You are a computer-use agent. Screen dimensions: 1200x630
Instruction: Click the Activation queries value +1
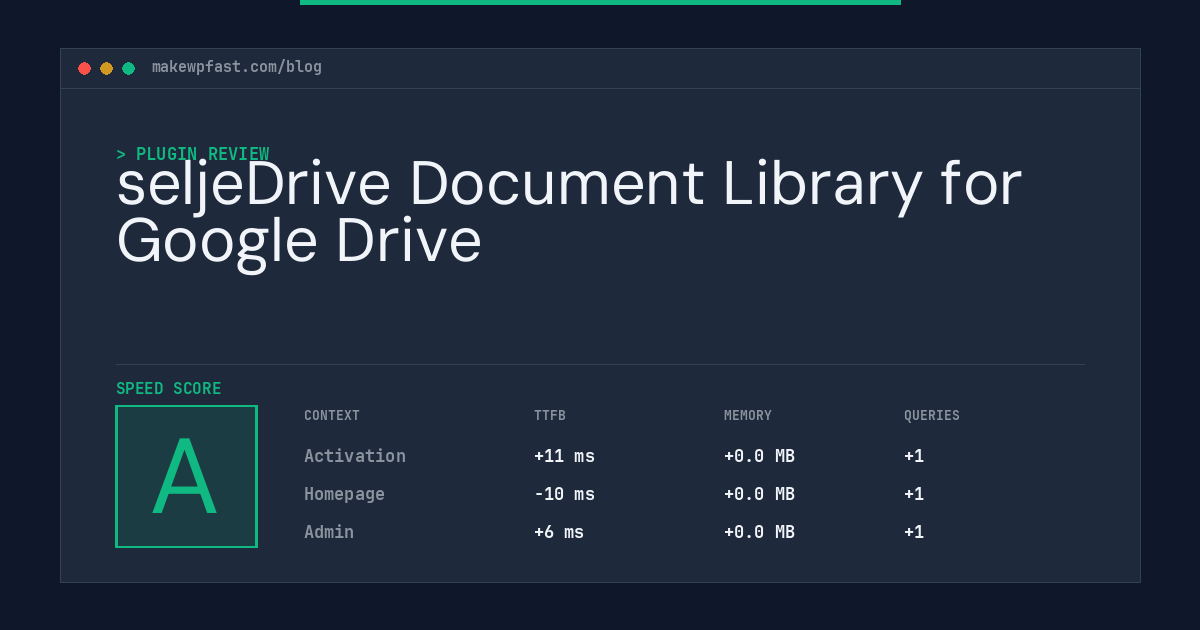click(x=914, y=456)
